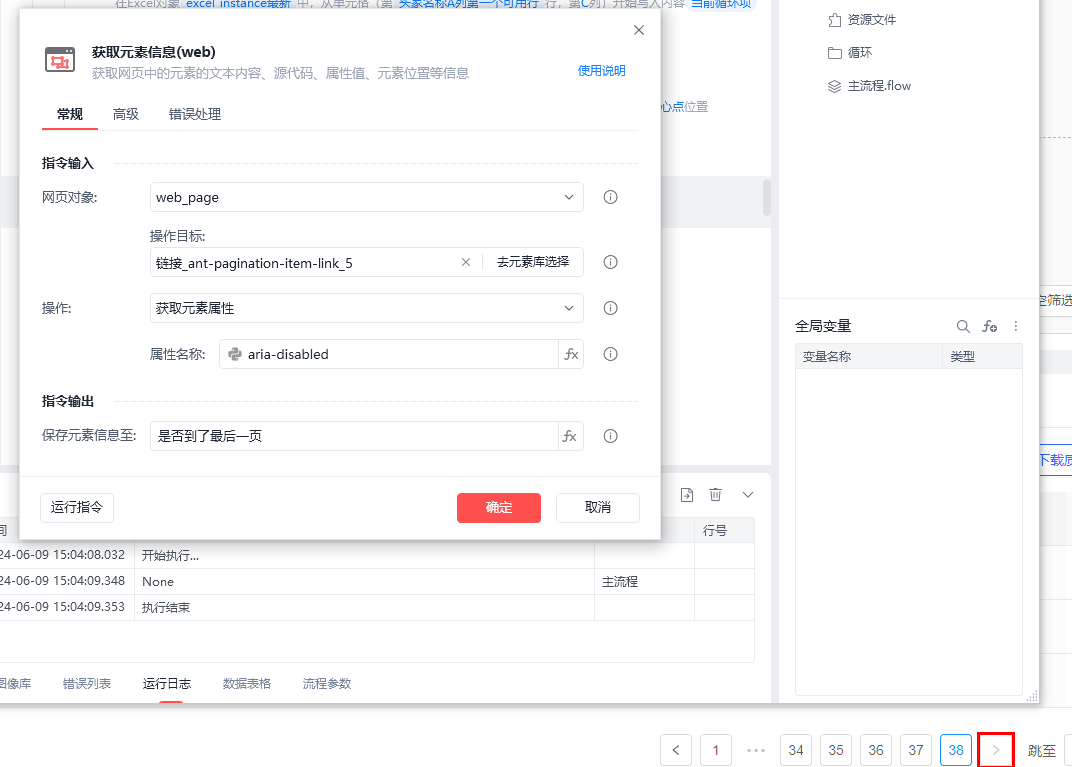This screenshot has width=1072, height=767.
Task: Clear the run log with trash icon
Action: 715,495
